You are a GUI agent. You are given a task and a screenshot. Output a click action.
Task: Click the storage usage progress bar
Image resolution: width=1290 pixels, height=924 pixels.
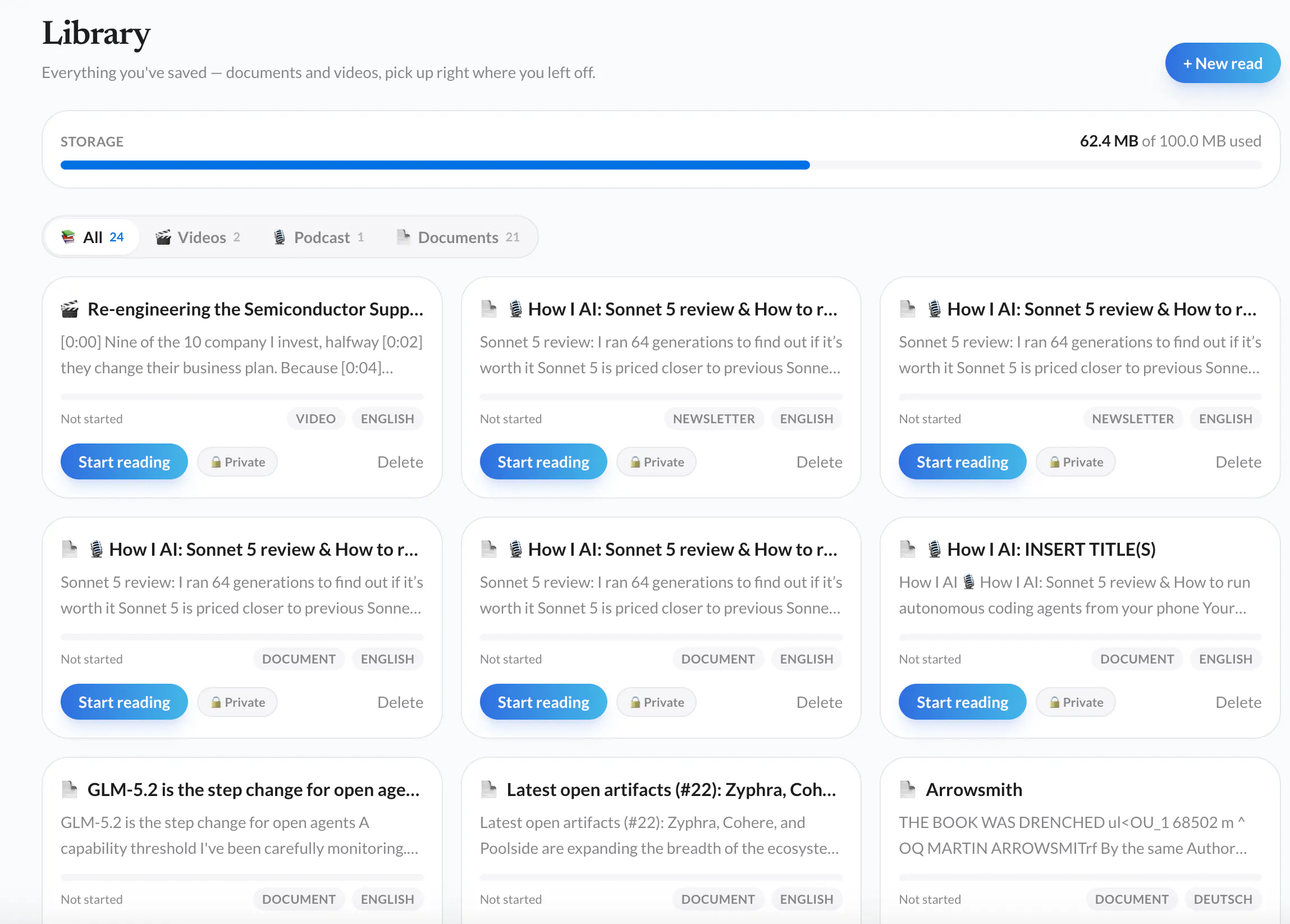(661, 165)
